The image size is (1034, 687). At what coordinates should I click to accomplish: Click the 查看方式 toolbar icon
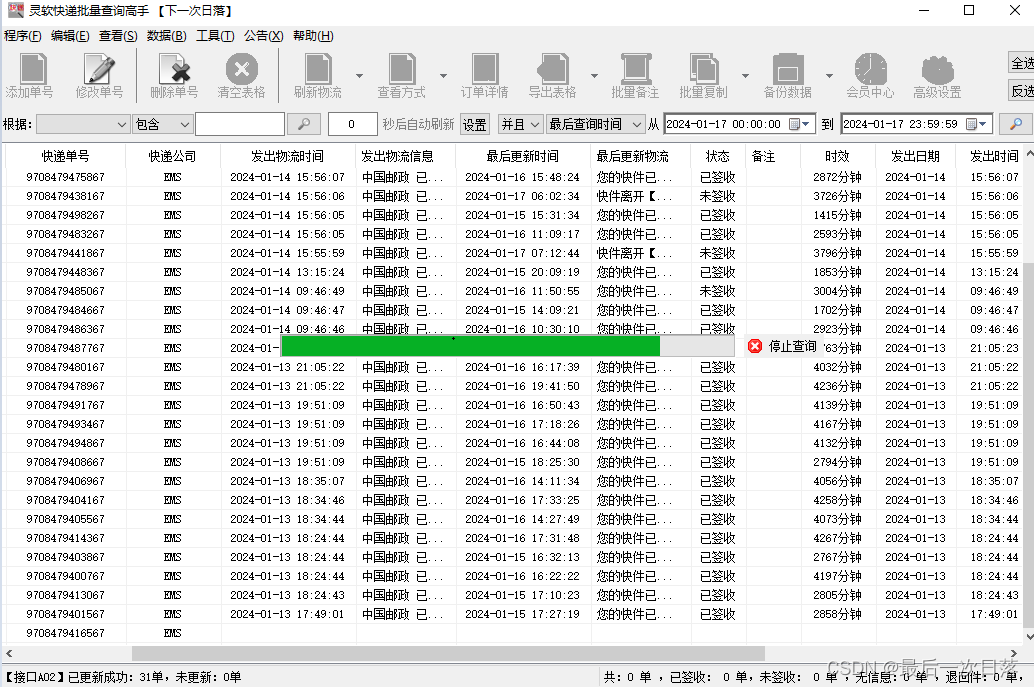[402, 69]
